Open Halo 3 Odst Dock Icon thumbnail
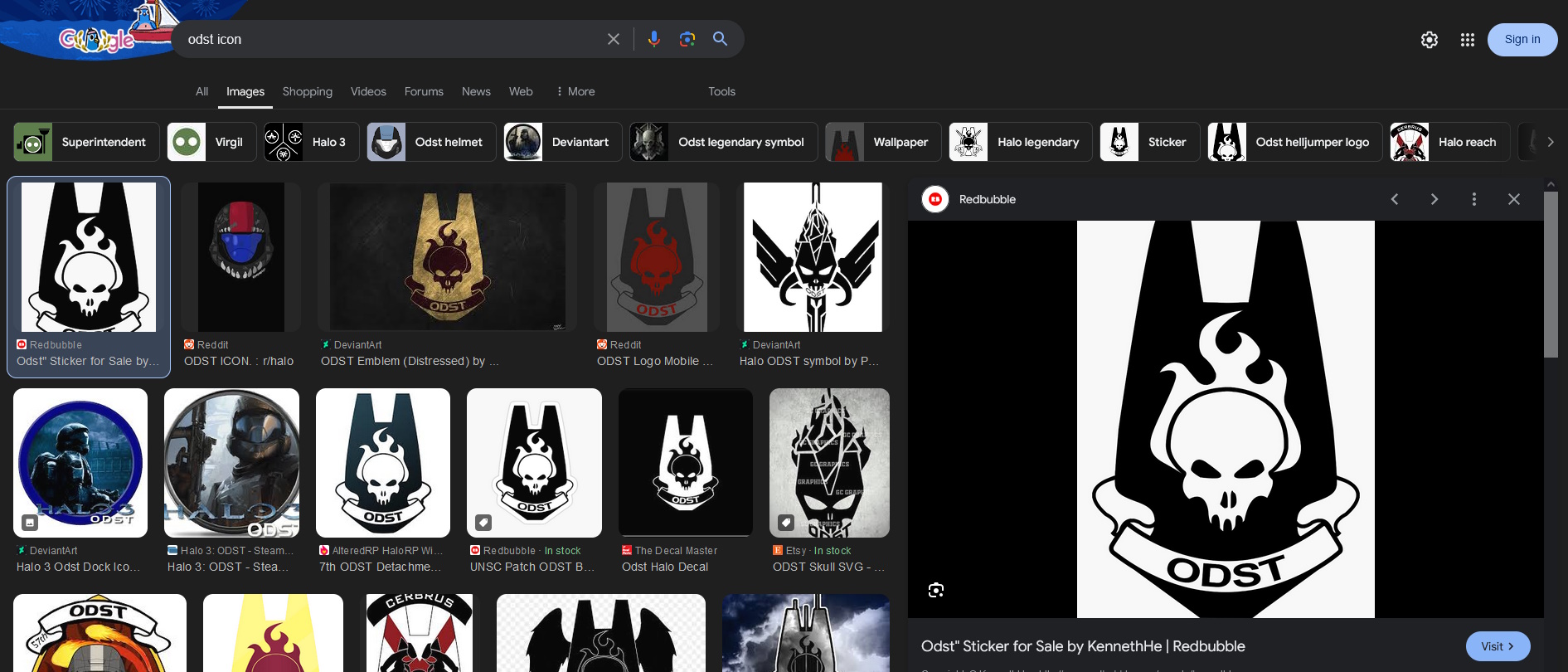 click(80, 463)
